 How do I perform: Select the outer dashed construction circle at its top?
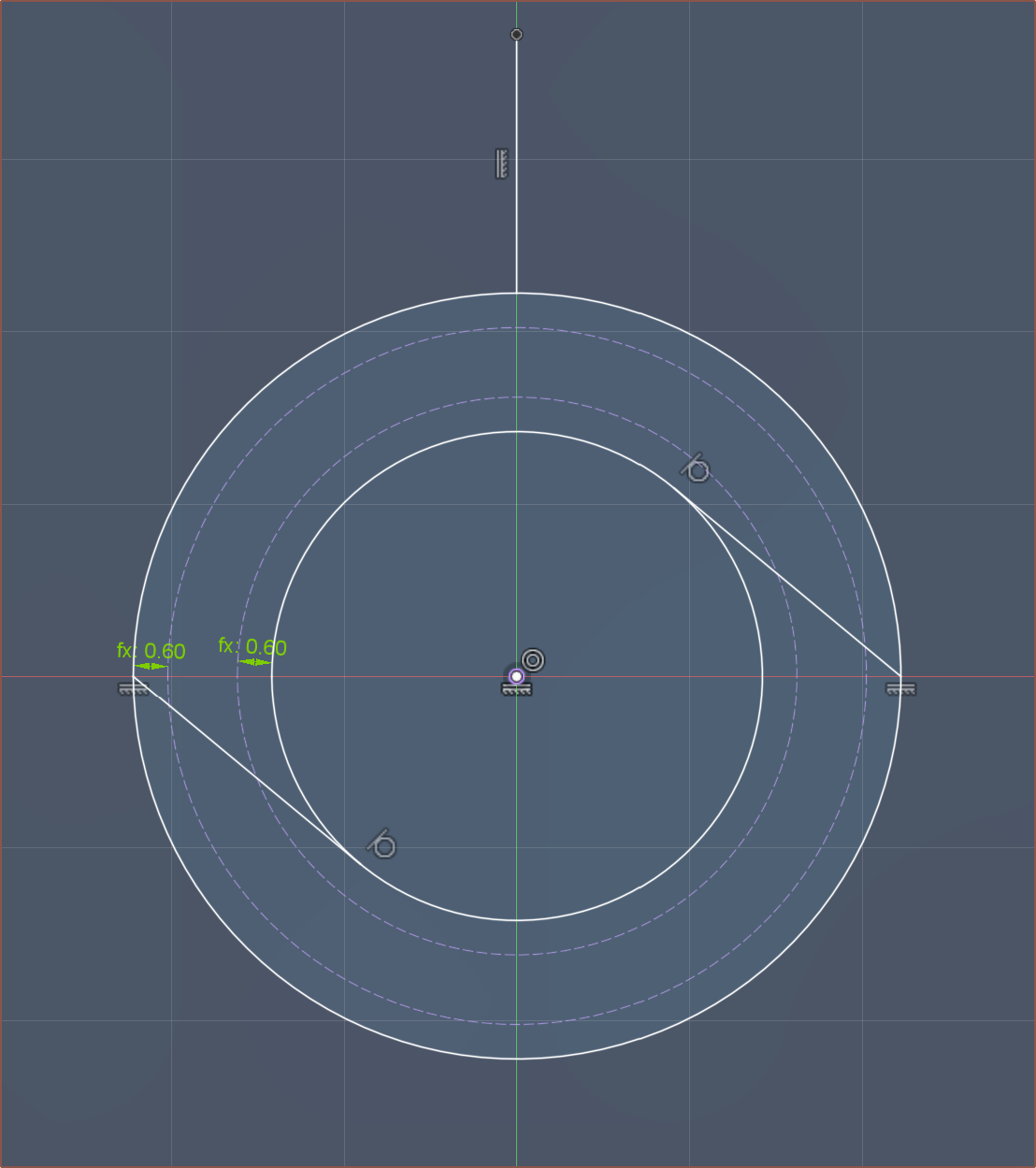pos(516,328)
